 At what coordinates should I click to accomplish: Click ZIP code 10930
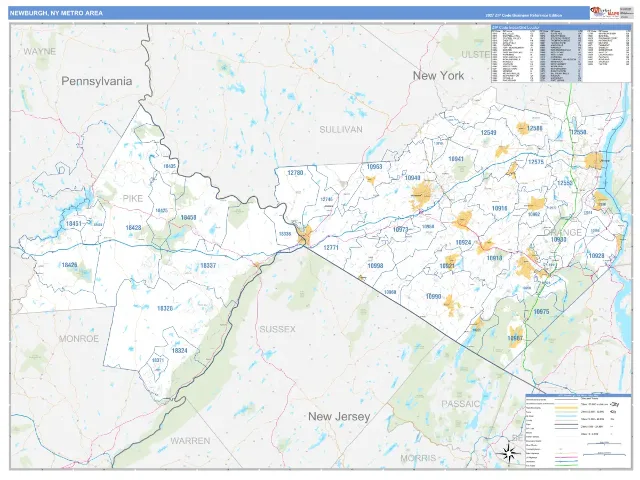[x=558, y=240]
